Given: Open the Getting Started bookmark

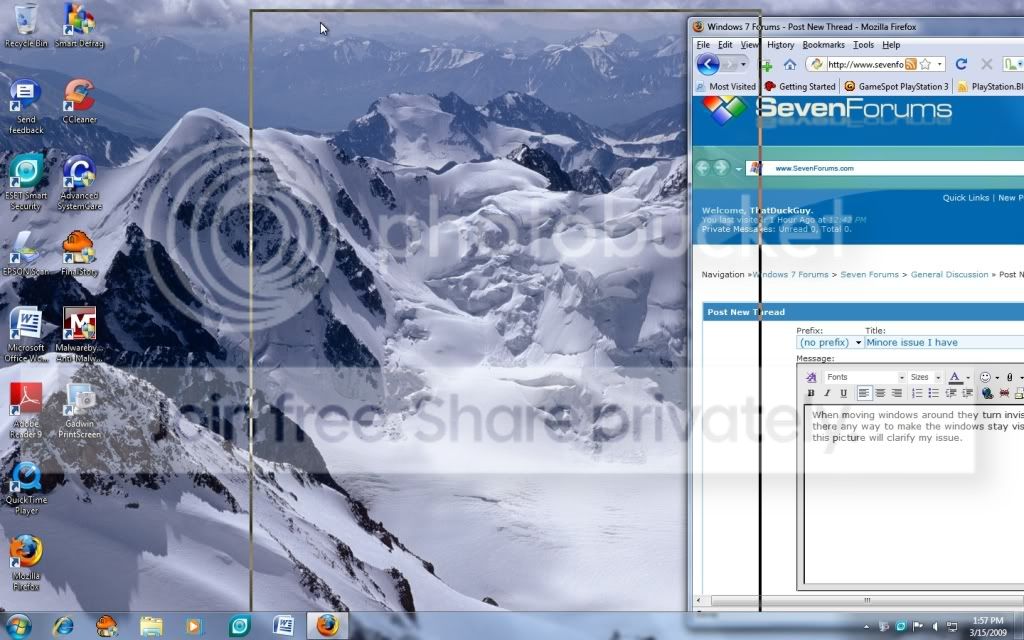Looking at the screenshot, I should pos(800,86).
